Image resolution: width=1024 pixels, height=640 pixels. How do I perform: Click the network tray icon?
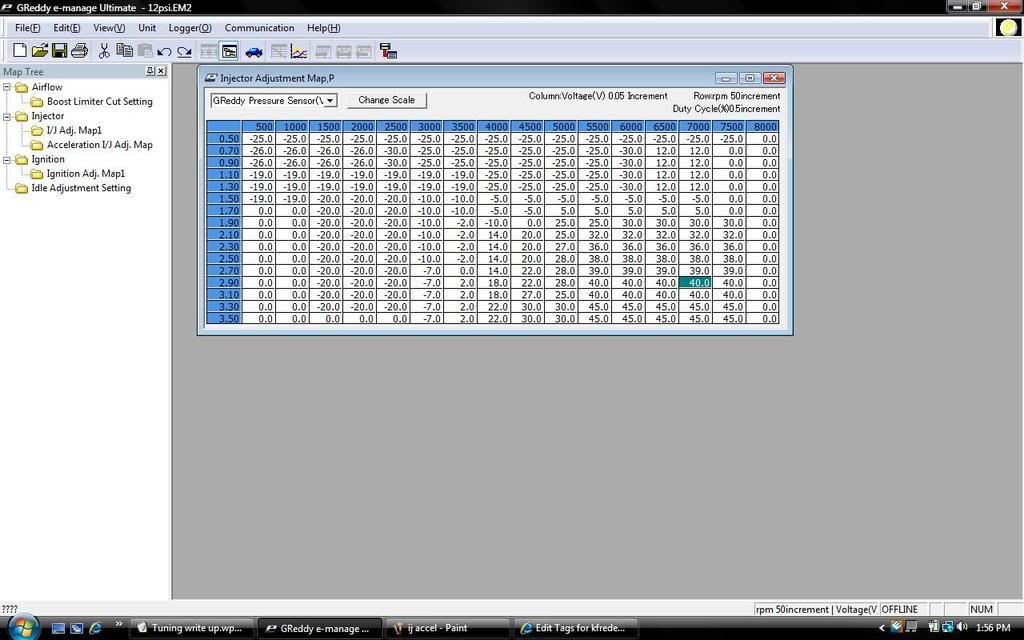(948, 627)
